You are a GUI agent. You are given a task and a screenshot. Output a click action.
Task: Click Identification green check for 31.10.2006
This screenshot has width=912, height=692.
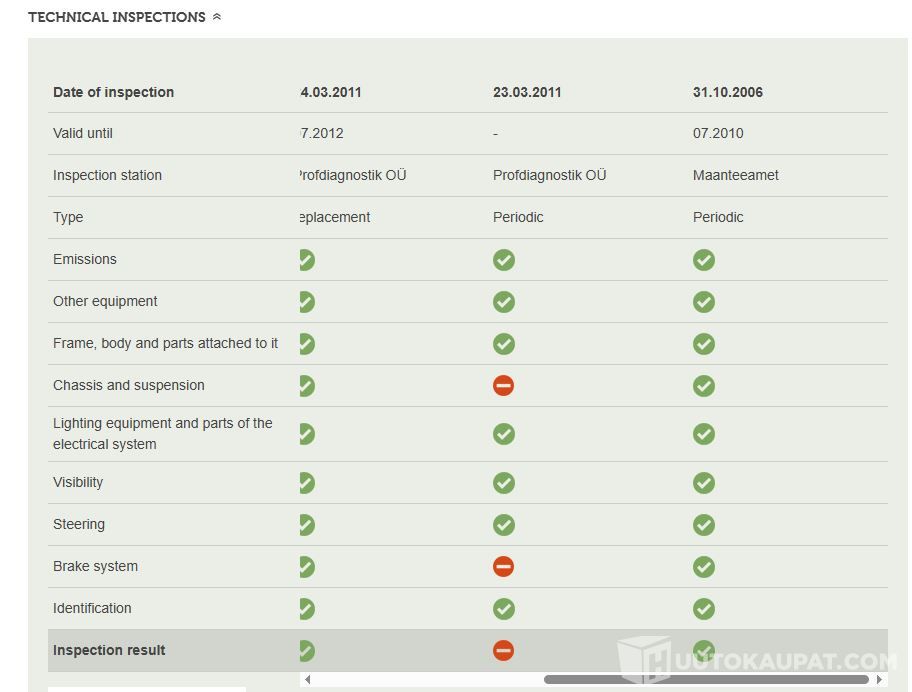coord(704,609)
